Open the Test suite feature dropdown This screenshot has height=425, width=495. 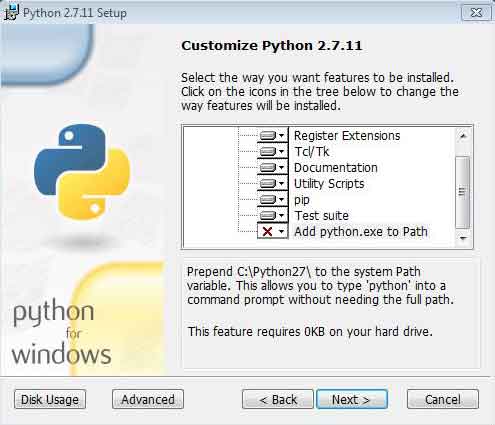click(272, 215)
